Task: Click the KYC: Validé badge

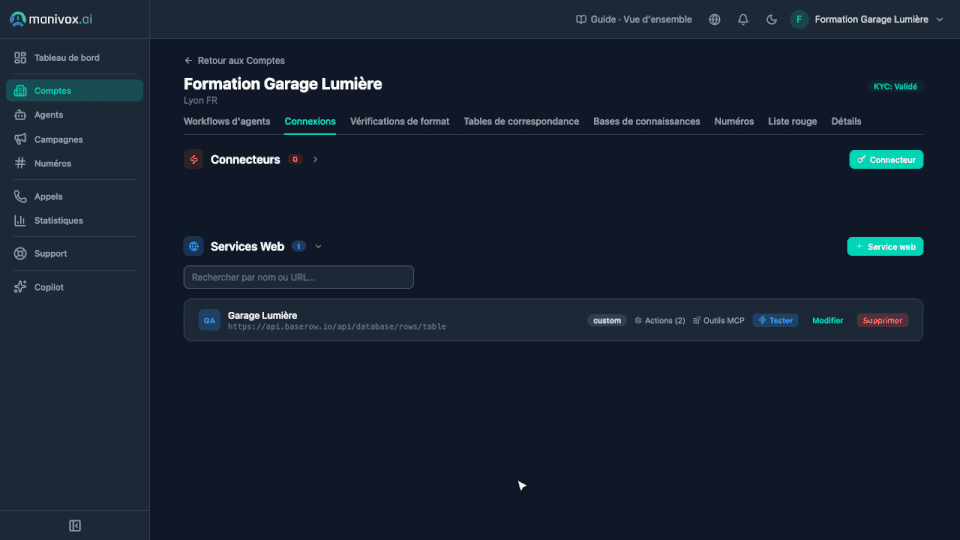Action: coord(895,86)
